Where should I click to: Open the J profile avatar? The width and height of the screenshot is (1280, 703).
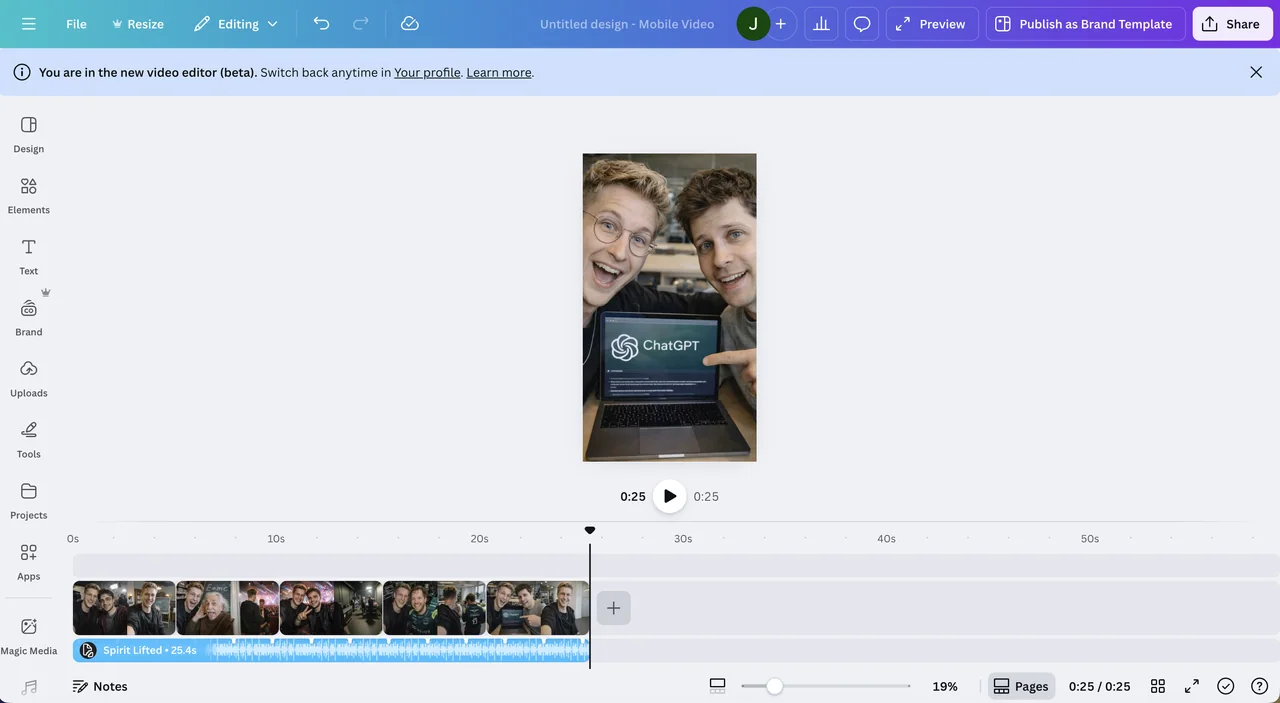[x=753, y=24]
